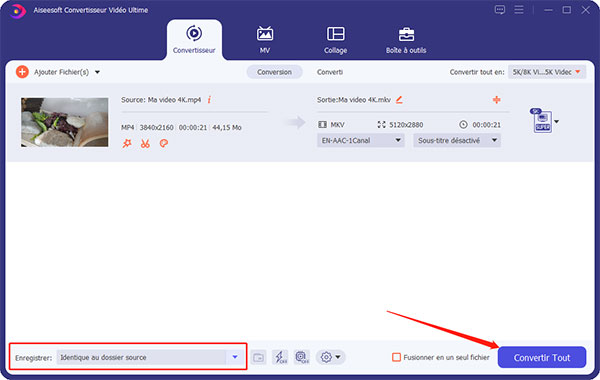Click the magic wand edit effects icon

click(127, 144)
